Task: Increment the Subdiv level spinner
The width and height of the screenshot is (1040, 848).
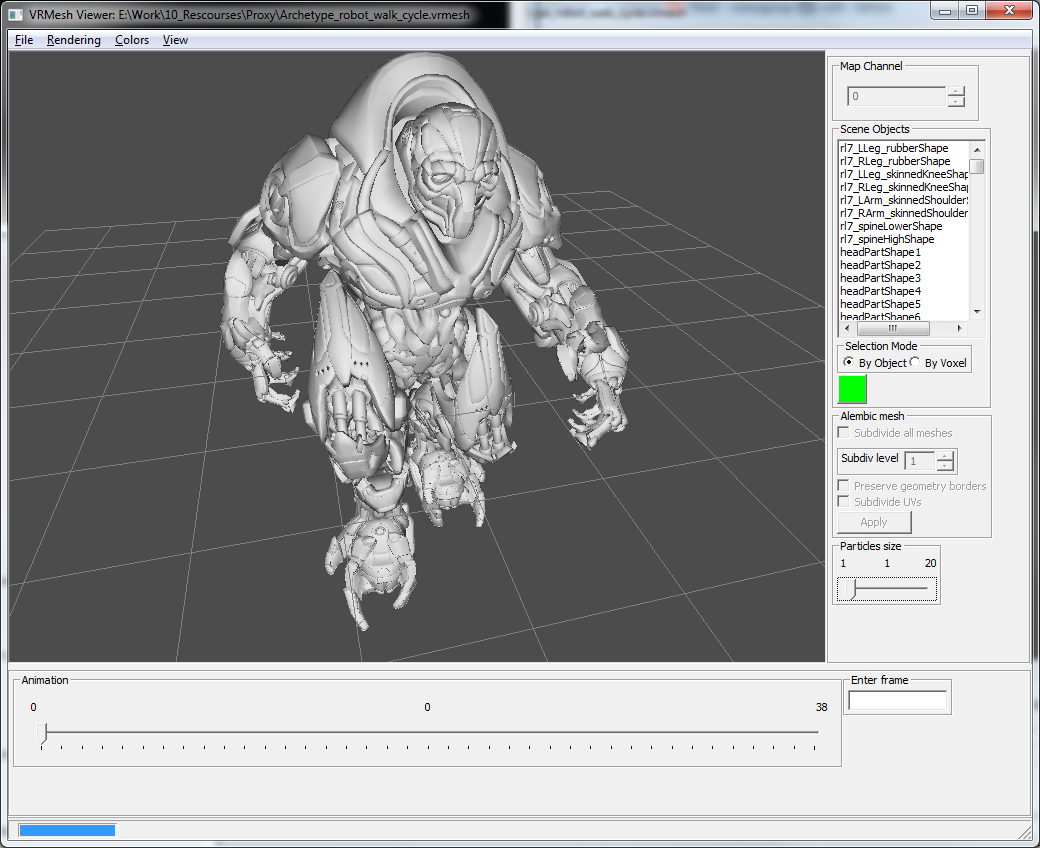Action: point(946,456)
